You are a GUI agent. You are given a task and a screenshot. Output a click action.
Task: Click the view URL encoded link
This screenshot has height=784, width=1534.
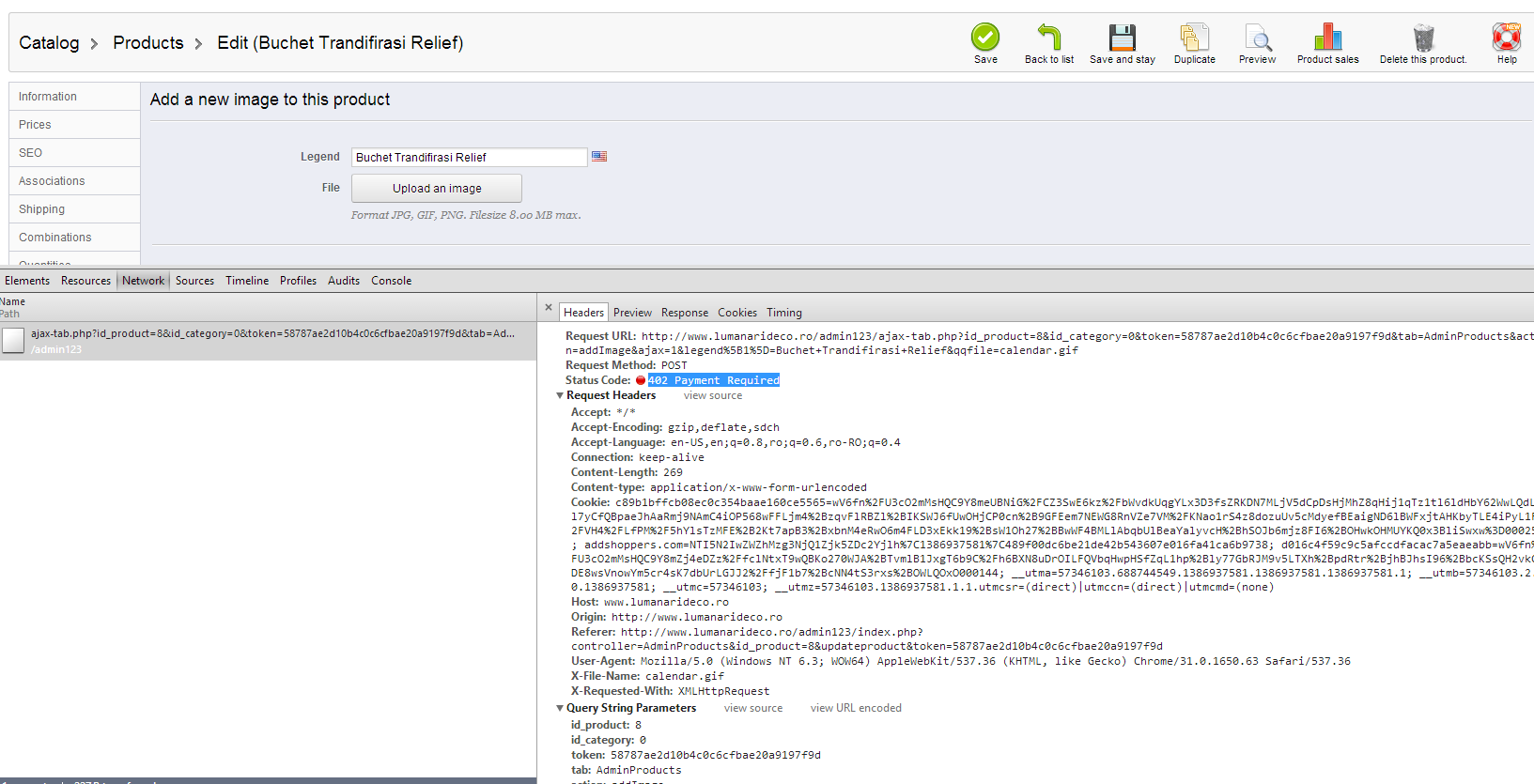[856, 709]
